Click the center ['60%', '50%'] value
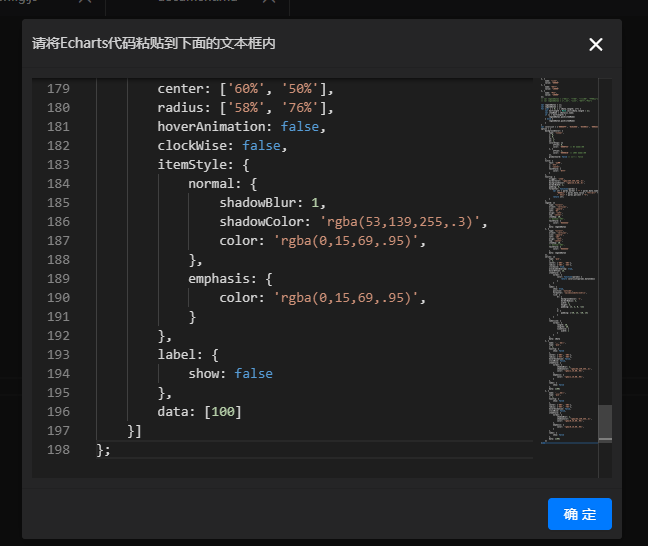 coord(273,88)
